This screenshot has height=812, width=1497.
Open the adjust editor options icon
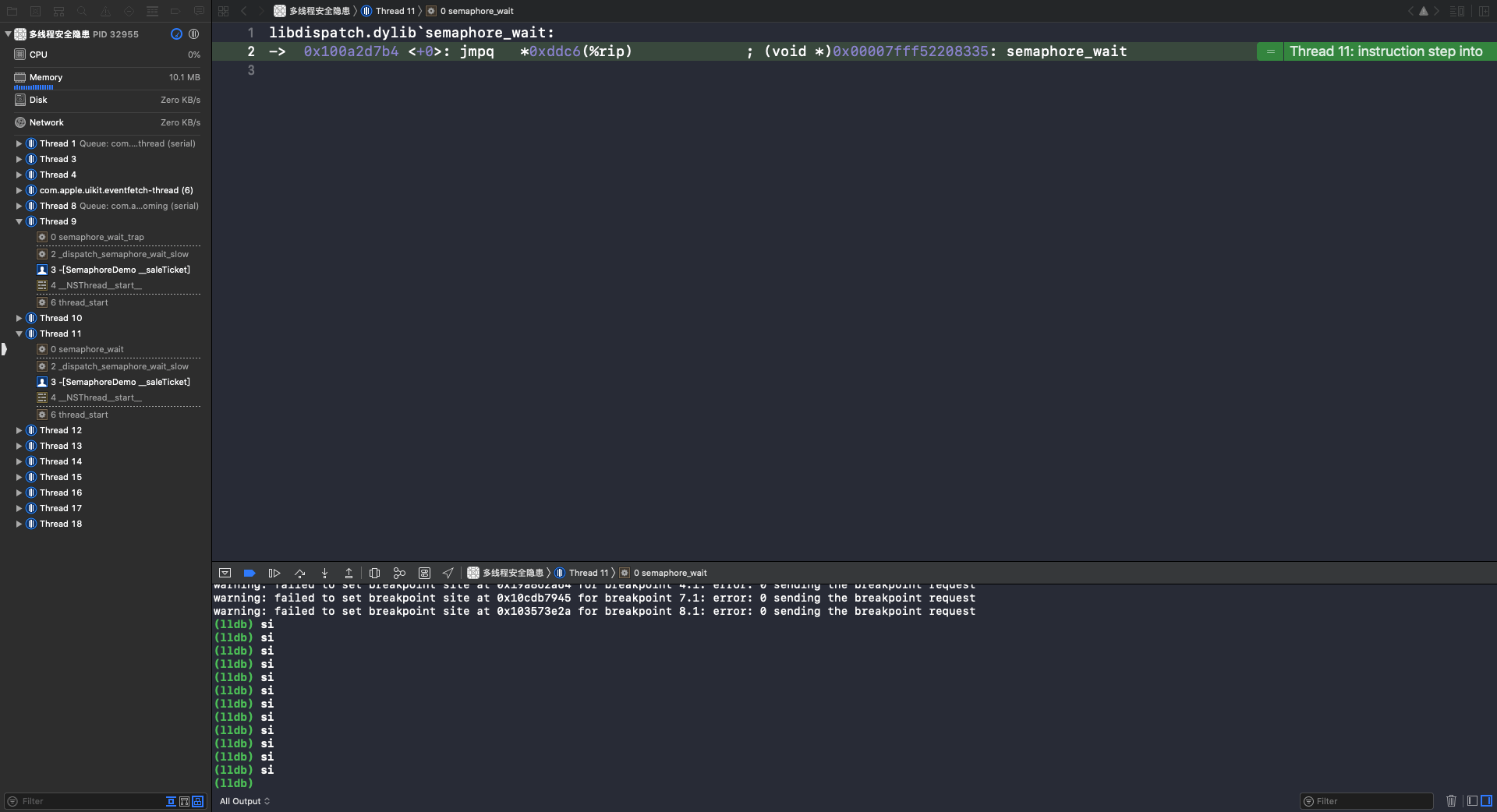pyautogui.click(x=1457, y=11)
